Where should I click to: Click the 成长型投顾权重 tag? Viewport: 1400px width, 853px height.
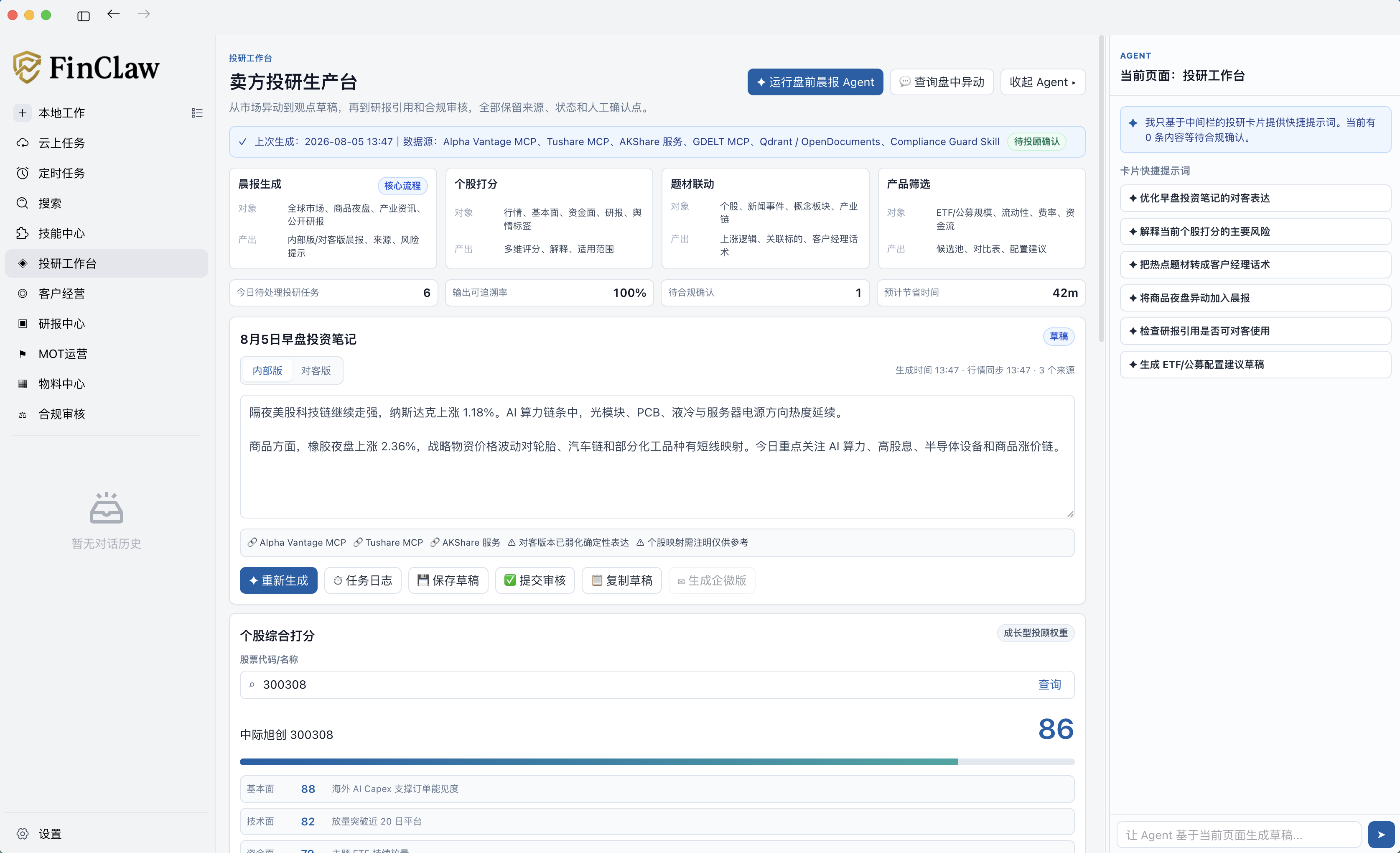click(x=1035, y=633)
